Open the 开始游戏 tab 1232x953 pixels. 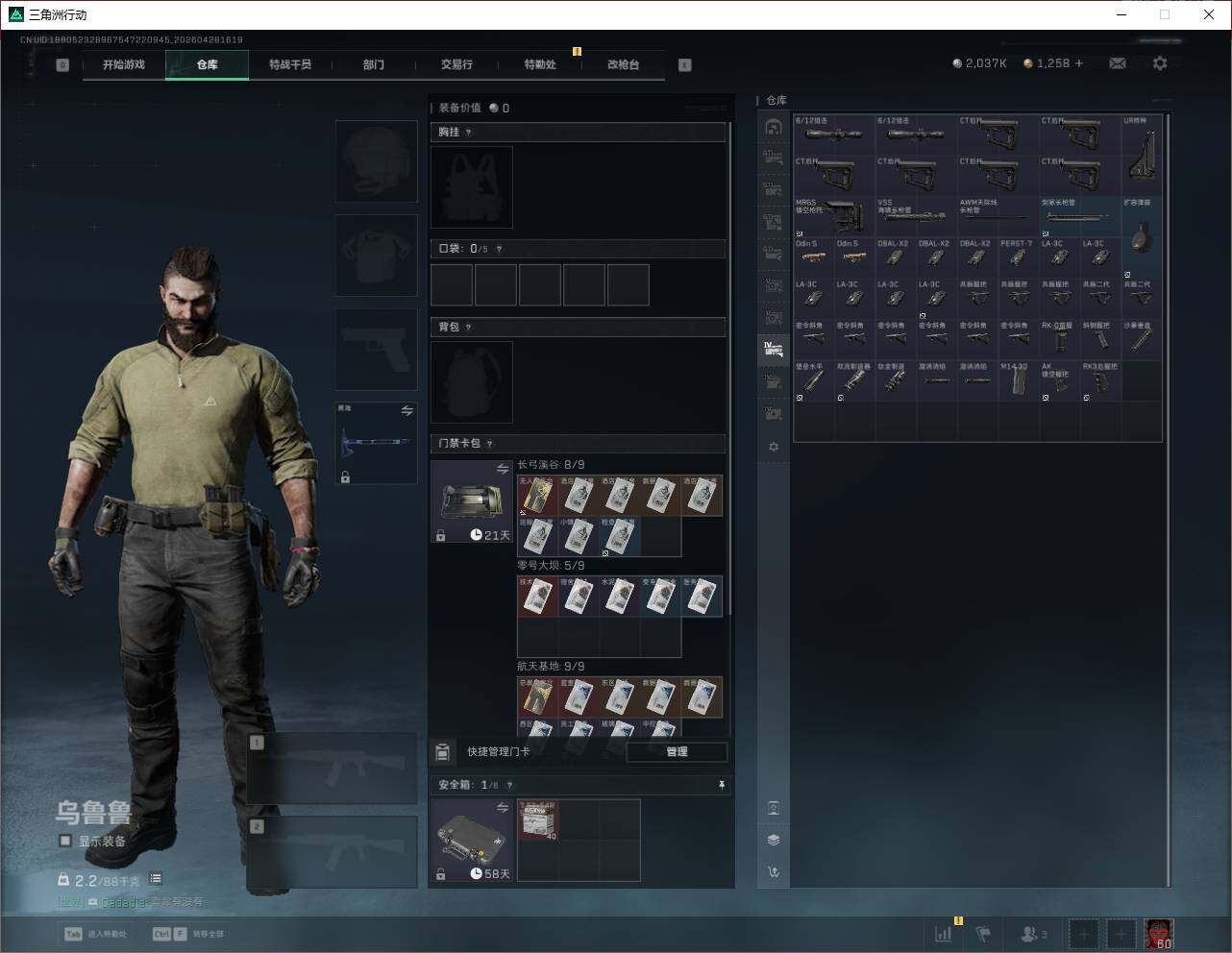pyautogui.click(x=124, y=64)
